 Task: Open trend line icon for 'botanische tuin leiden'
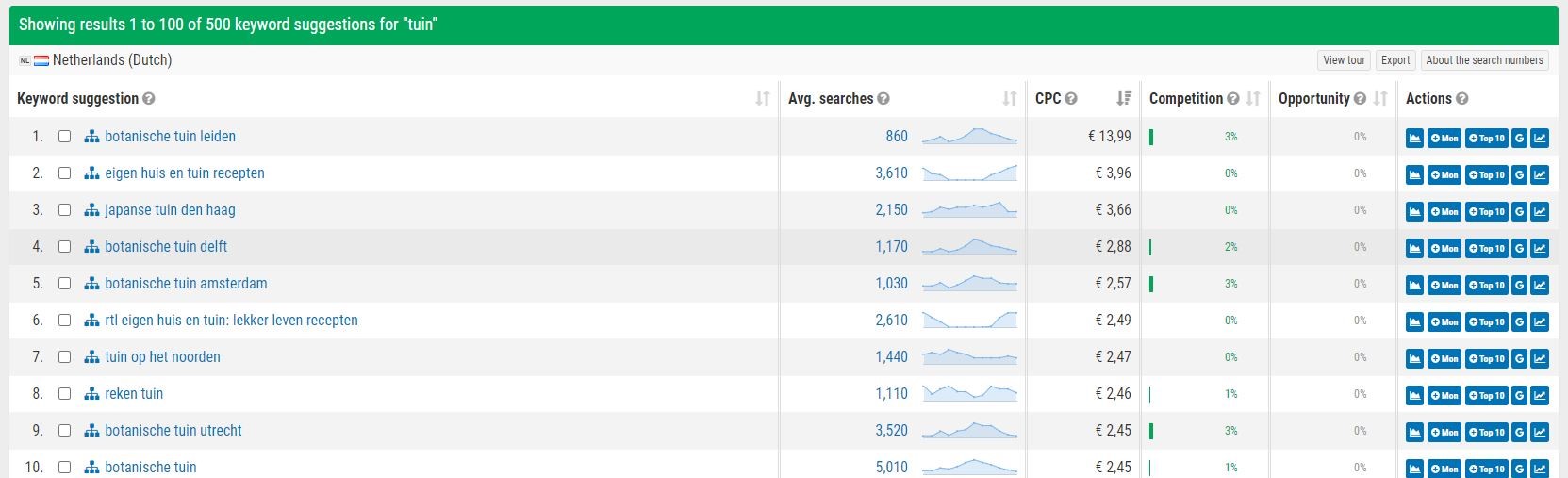[1540, 138]
